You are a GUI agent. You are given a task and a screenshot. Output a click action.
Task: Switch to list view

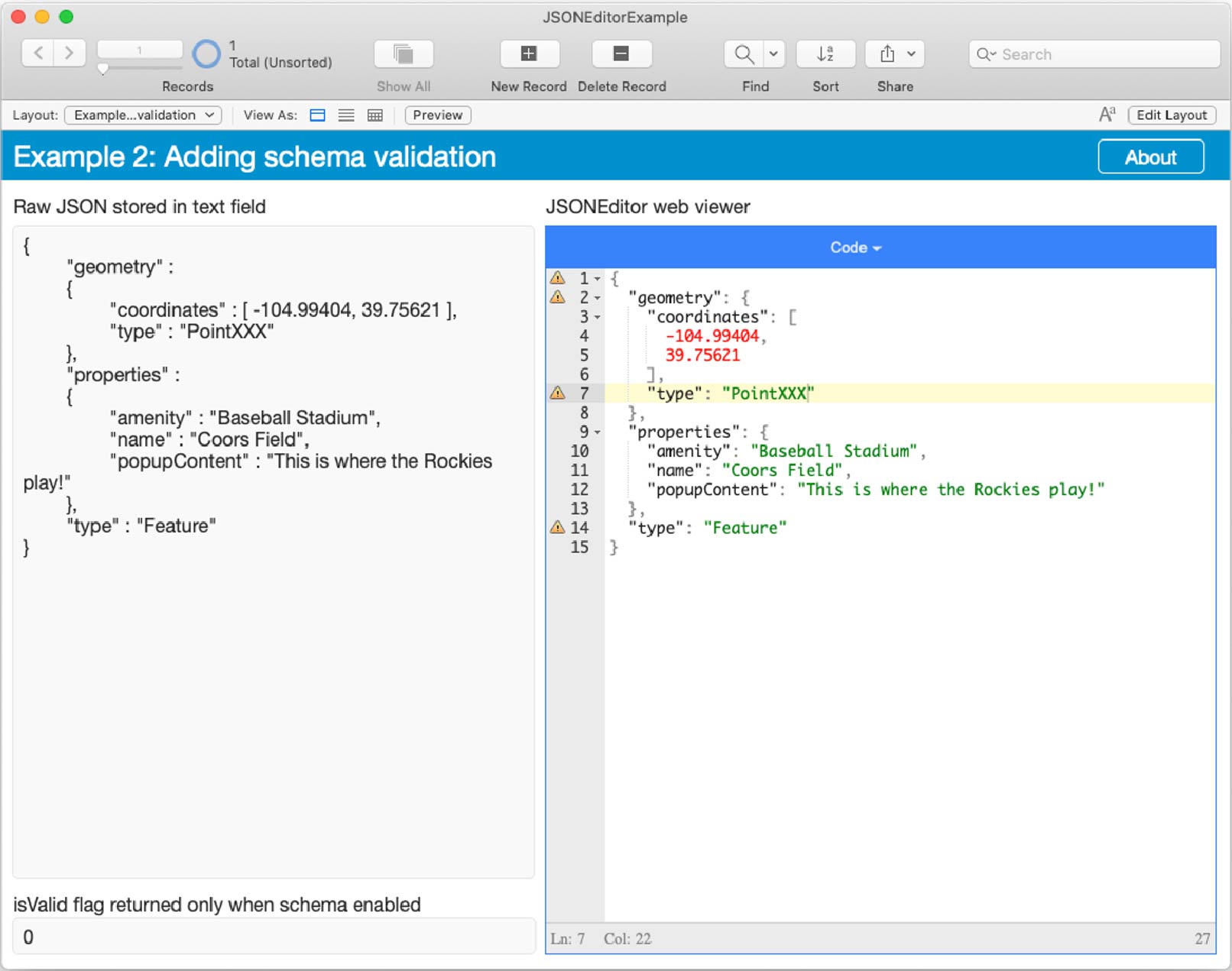345,115
